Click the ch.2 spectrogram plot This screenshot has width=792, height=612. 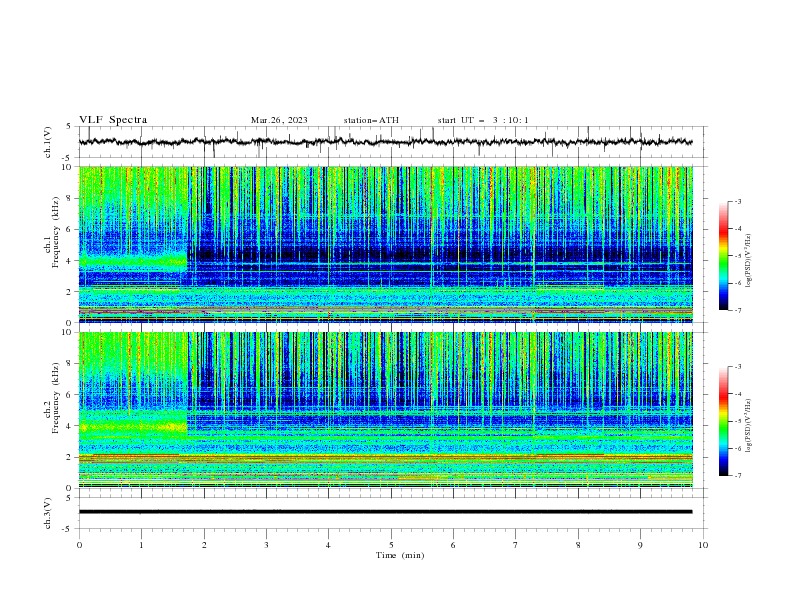(x=386, y=410)
